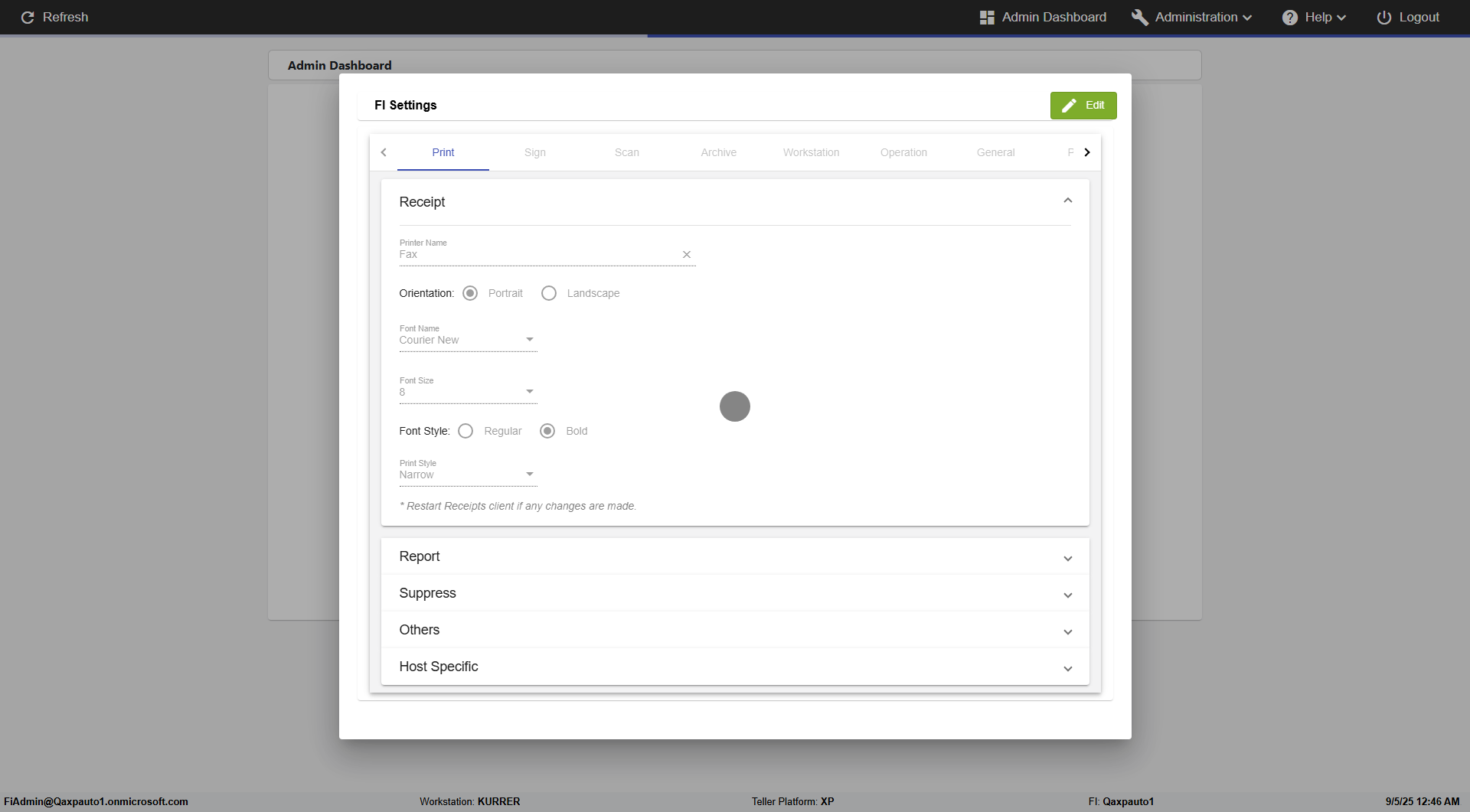Click the Admin Dashboard grid icon
Viewport: 1470px width, 812px height.
point(987,17)
